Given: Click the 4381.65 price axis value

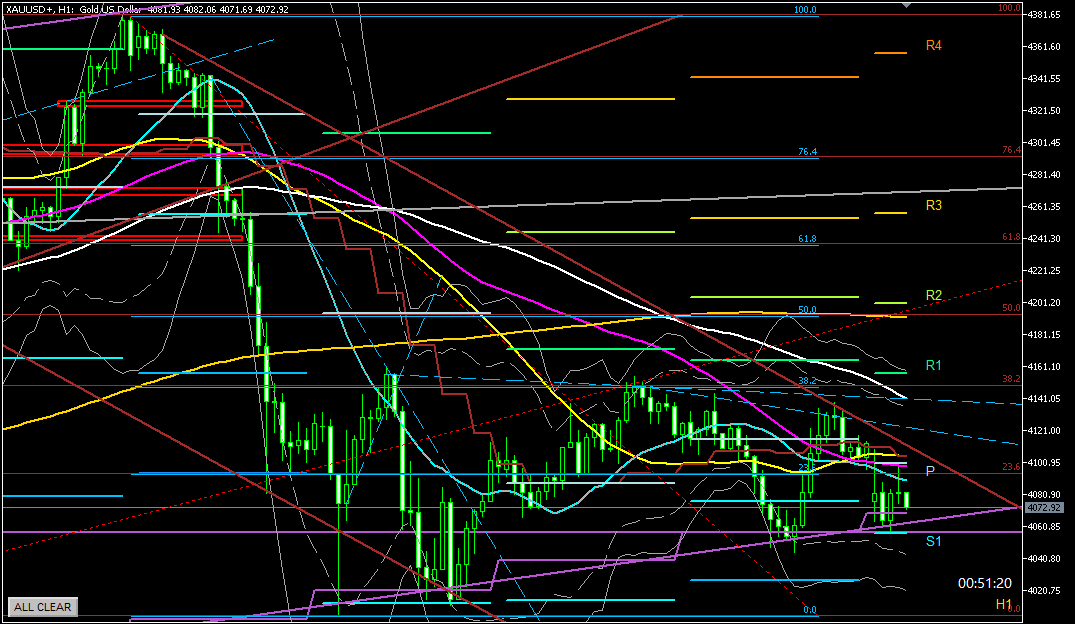Looking at the screenshot, I should (1047, 15).
